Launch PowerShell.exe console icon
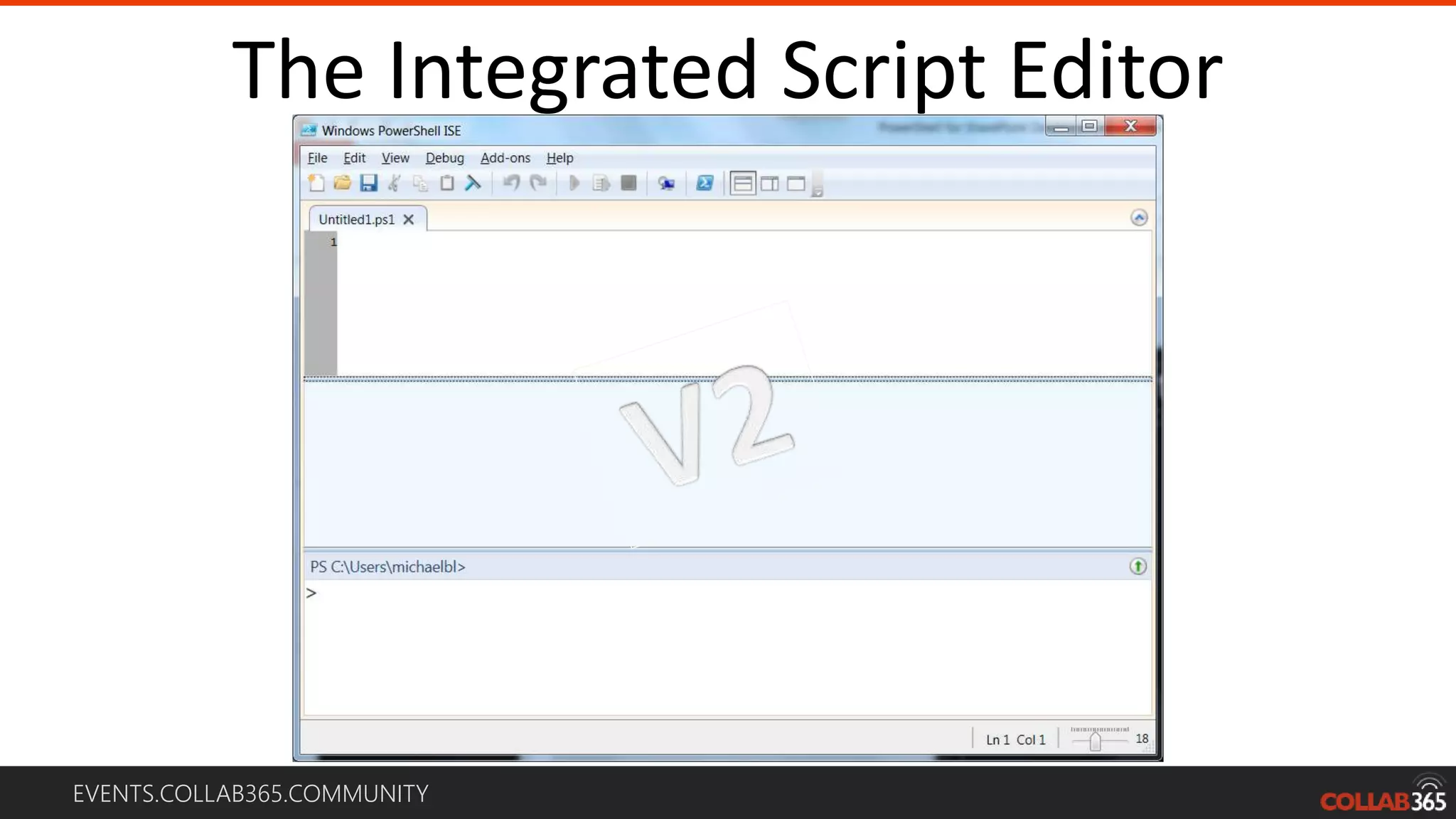Image resolution: width=1456 pixels, height=819 pixels. [705, 183]
